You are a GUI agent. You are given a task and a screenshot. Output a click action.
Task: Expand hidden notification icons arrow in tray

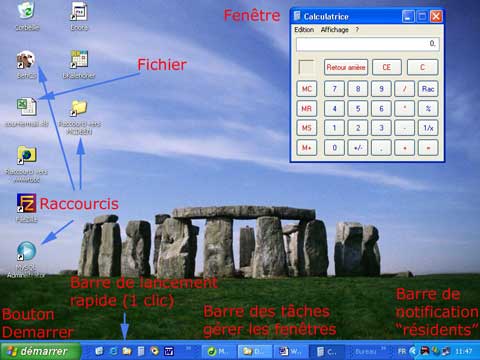(x=413, y=351)
